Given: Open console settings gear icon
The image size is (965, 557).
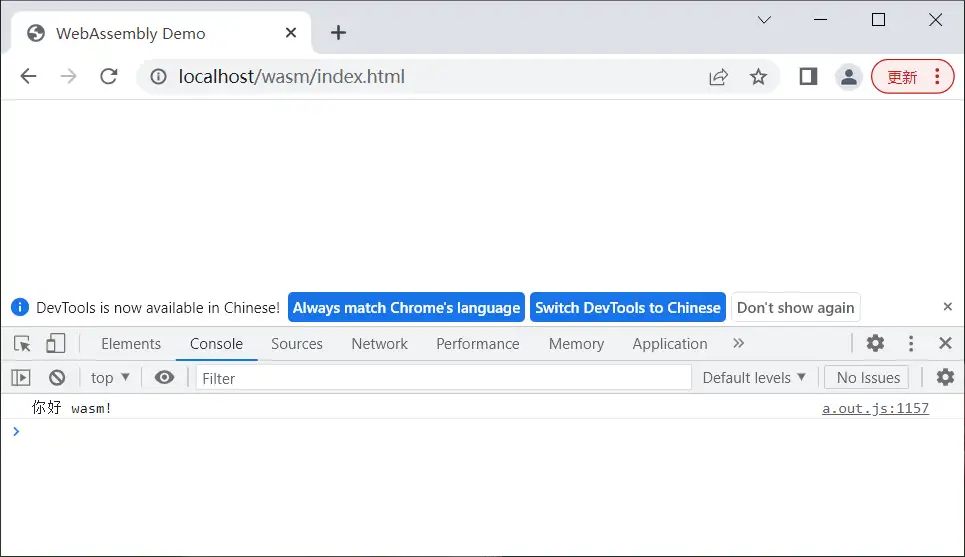Looking at the screenshot, I should click(944, 378).
